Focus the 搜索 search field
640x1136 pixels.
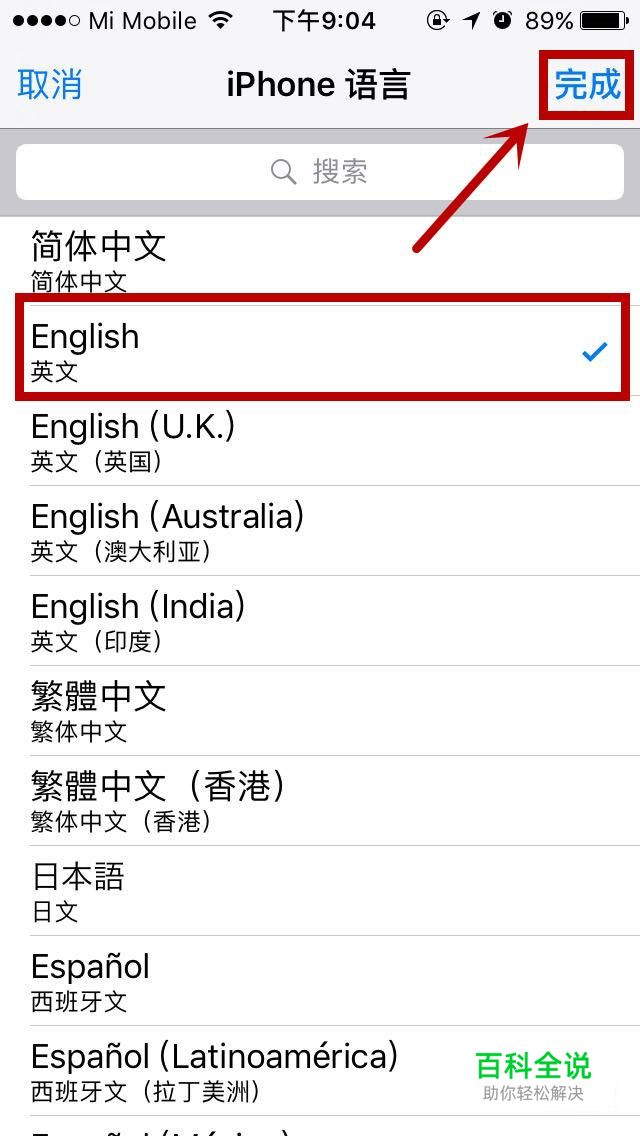pyautogui.click(x=320, y=172)
